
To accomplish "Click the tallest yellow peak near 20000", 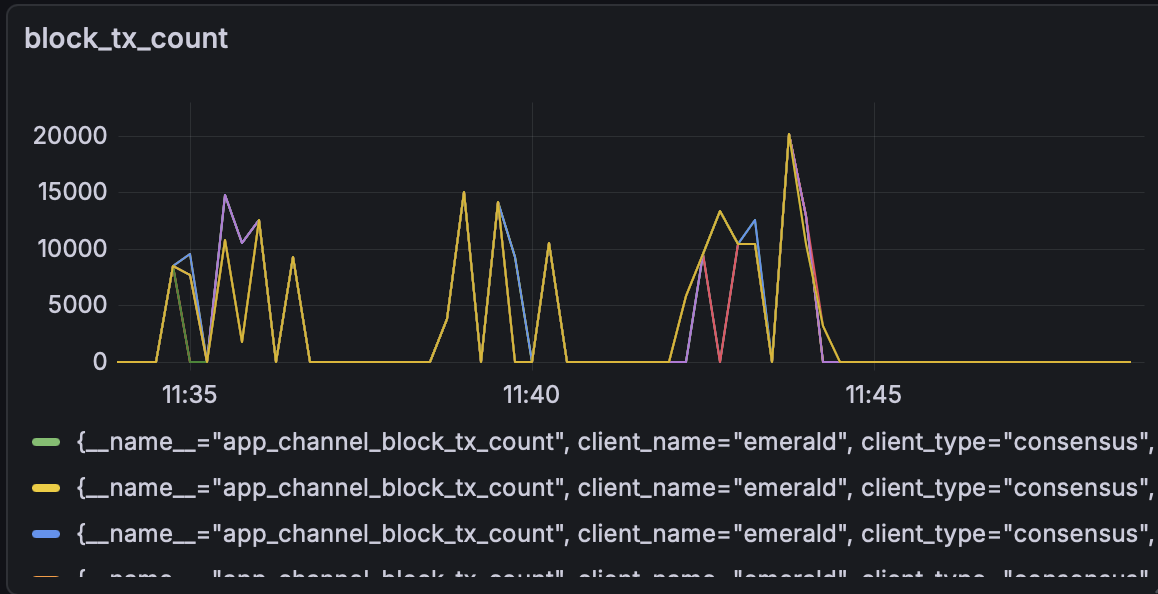I will coord(789,135).
